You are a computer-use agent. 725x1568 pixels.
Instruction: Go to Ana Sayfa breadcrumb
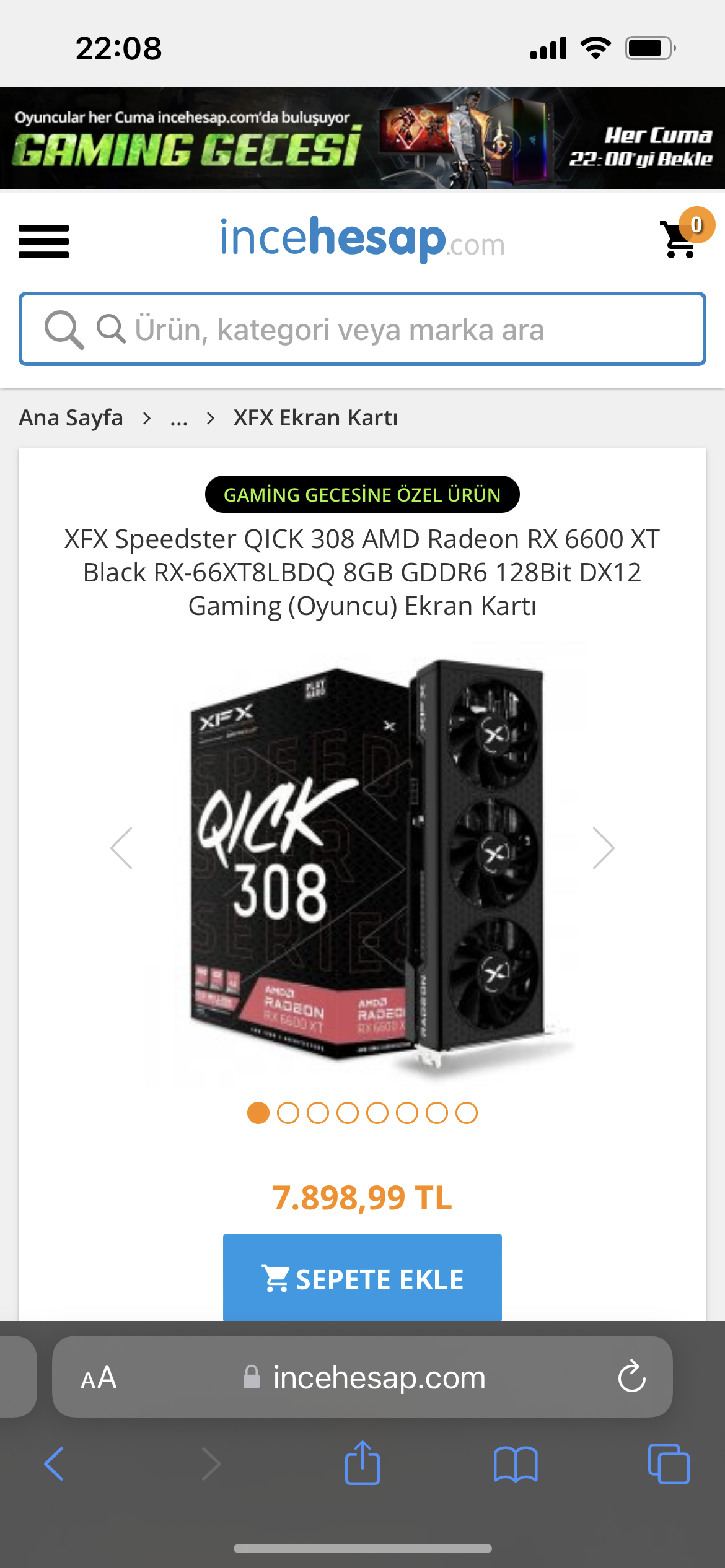(x=71, y=418)
